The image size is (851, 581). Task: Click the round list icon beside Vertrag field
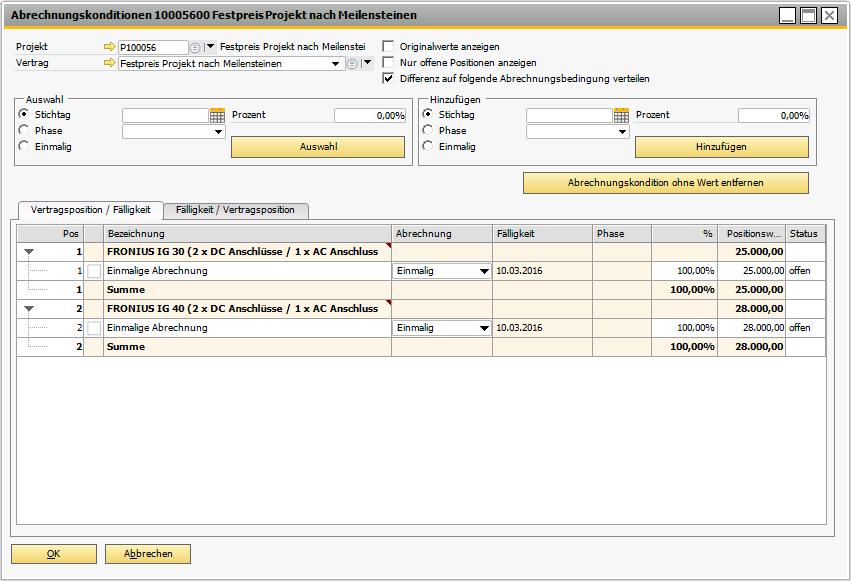click(352, 63)
